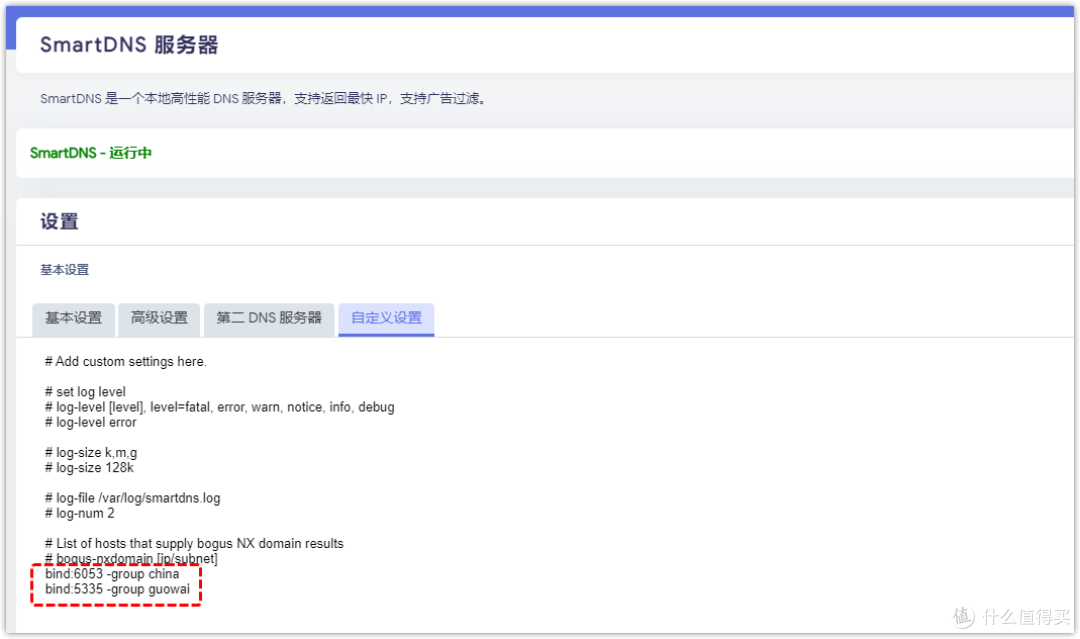This screenshot has height=639, width=1080.
Task: Select the active 自定义设置 tab
Action: coord(386,320)
